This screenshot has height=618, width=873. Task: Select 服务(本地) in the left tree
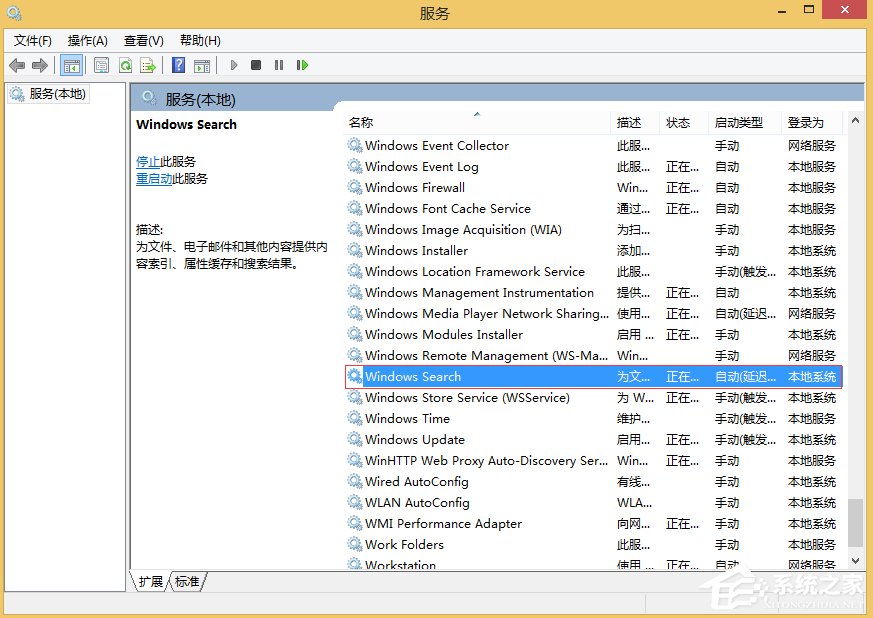pos(55,93)
